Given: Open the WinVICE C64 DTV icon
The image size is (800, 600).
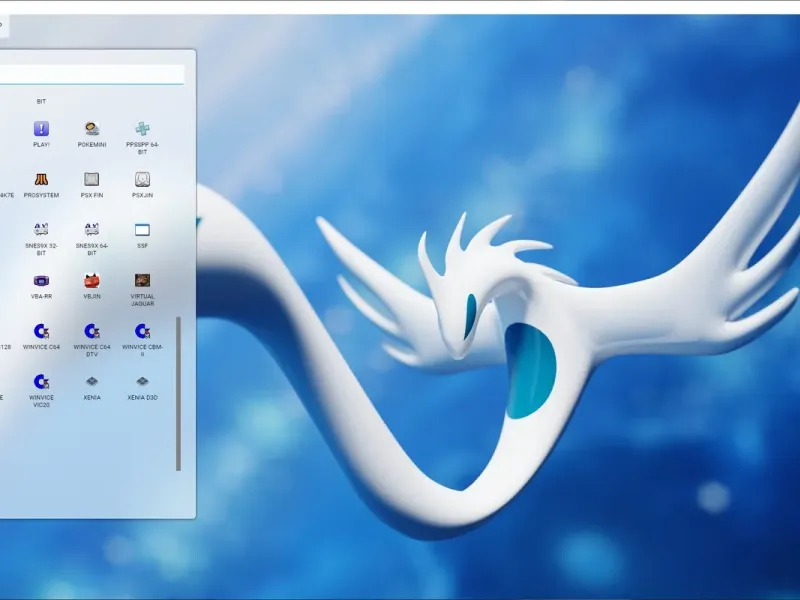Looking at the screenshot, I should [92, 331].
